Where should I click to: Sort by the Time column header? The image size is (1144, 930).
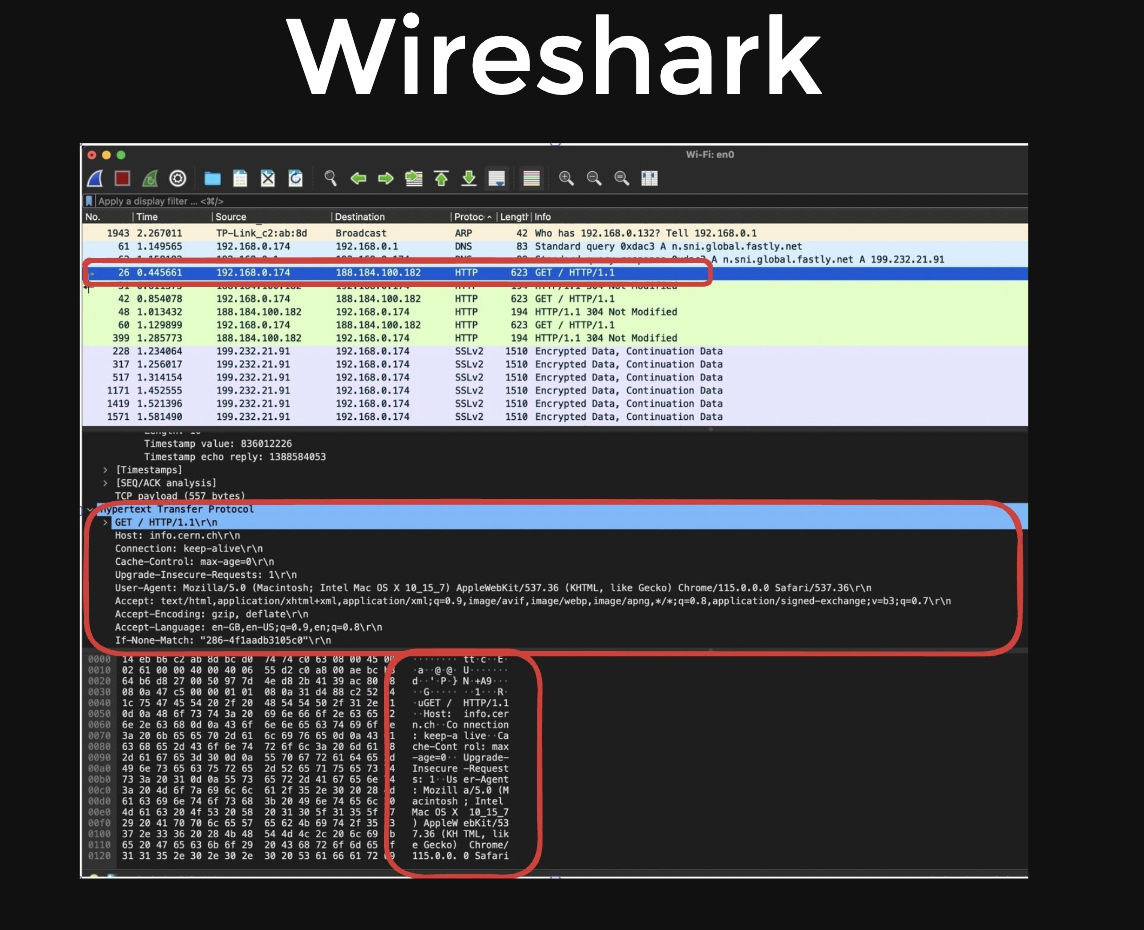click(x=172, y=217)
